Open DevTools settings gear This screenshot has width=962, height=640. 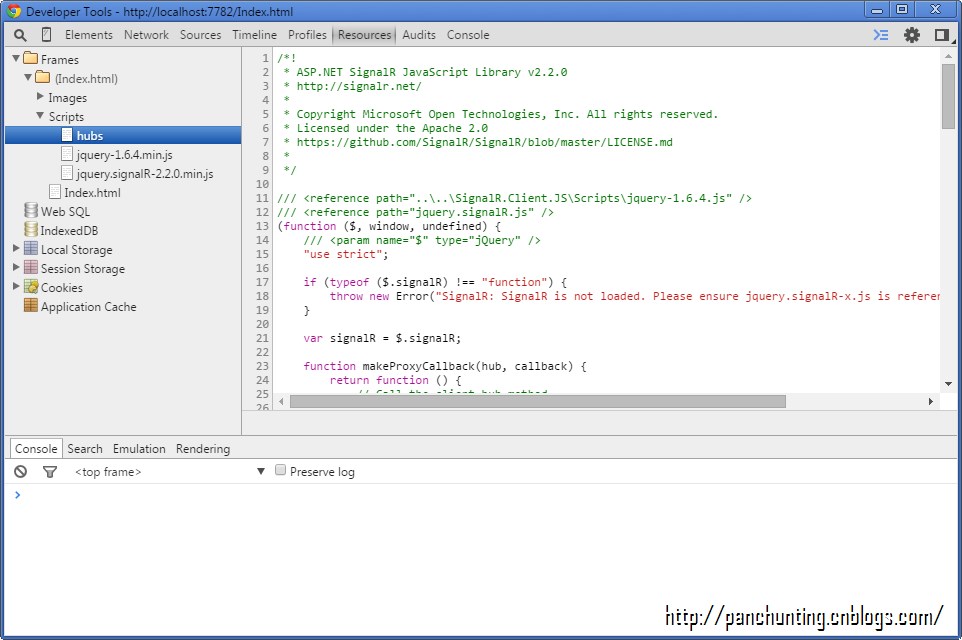pos(912,35)
